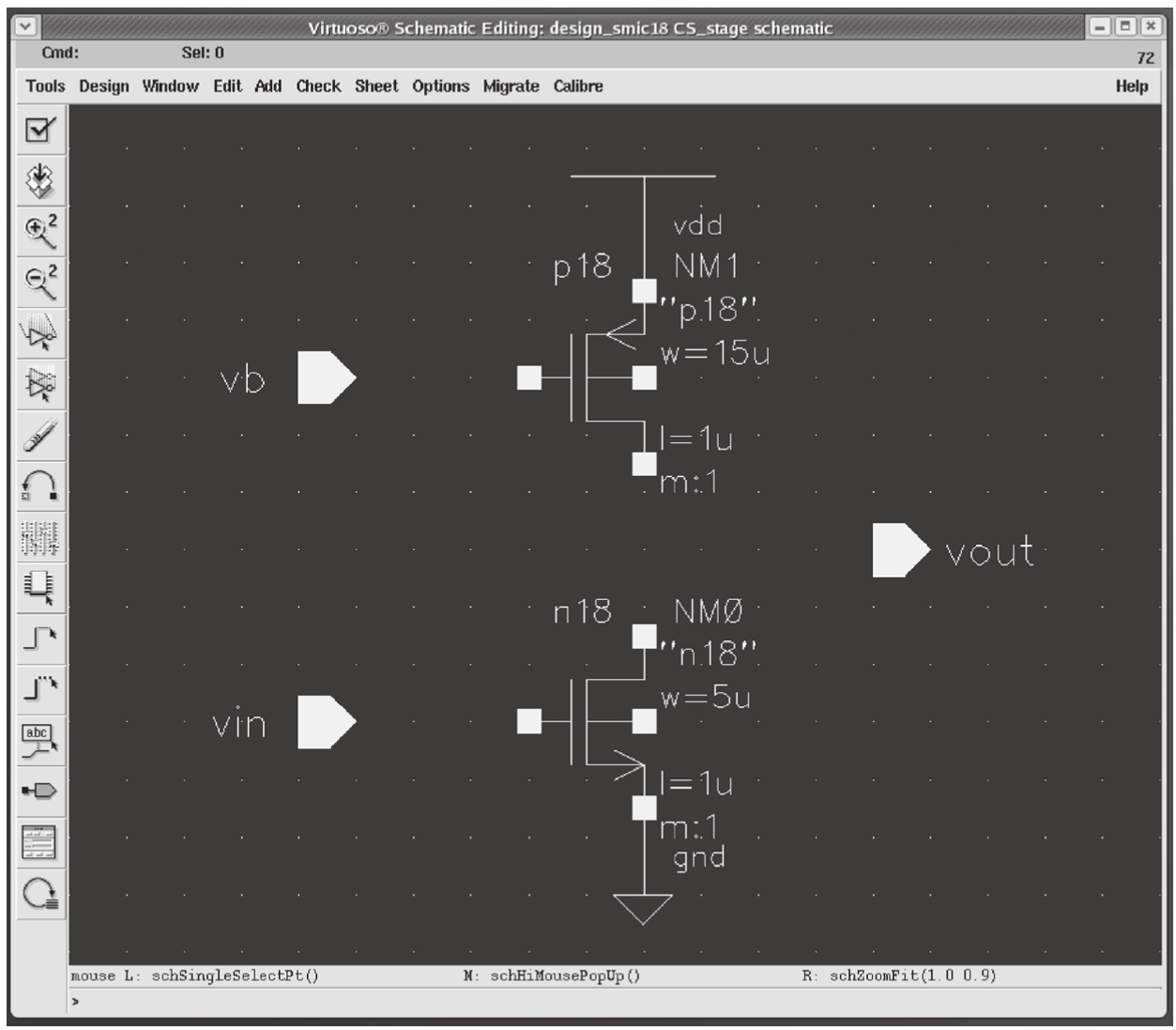Select the Add Pin tool icon
This screenshot has width=1176, height=1030.
click(39, 791)
